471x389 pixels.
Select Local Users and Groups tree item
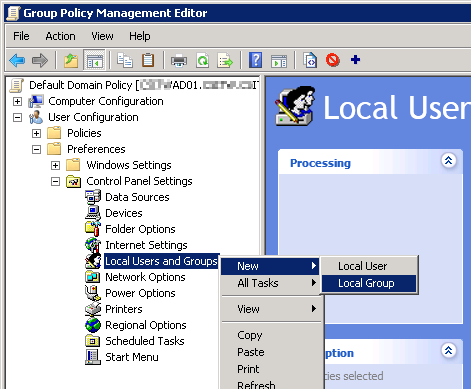coord(161,261)
